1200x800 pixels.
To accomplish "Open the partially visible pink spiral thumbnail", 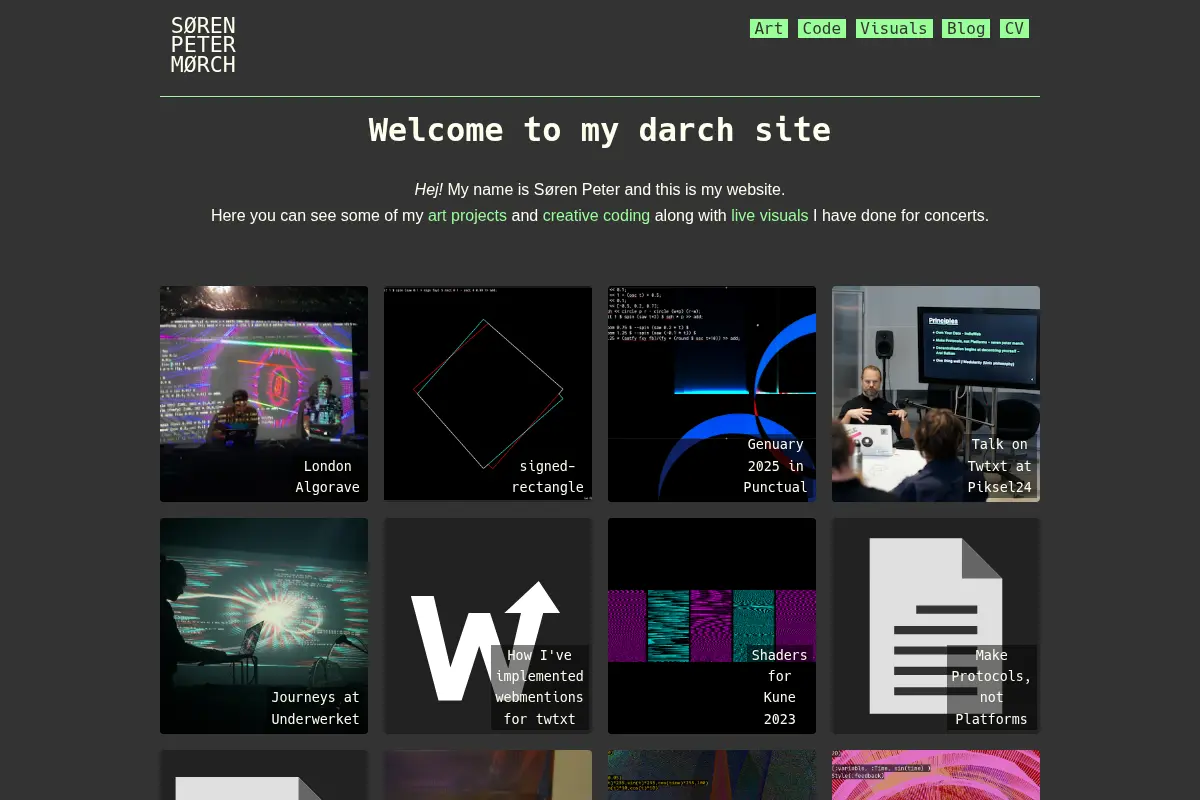I will (x=936, y=775).
